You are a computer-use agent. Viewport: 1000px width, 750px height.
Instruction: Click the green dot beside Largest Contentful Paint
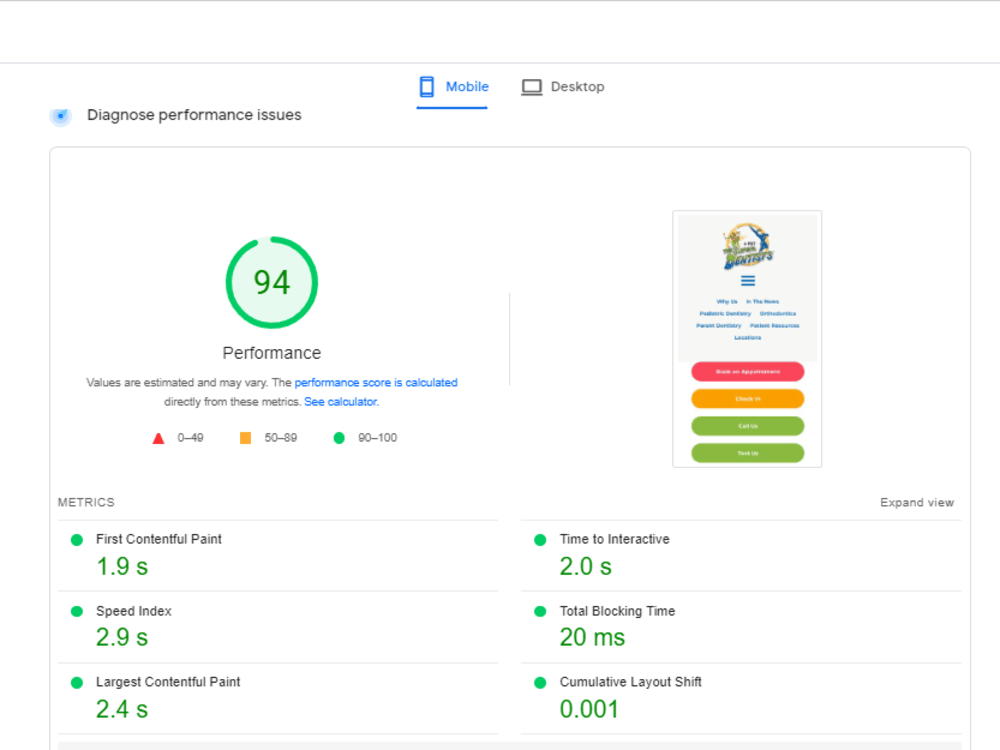[77, 683]
